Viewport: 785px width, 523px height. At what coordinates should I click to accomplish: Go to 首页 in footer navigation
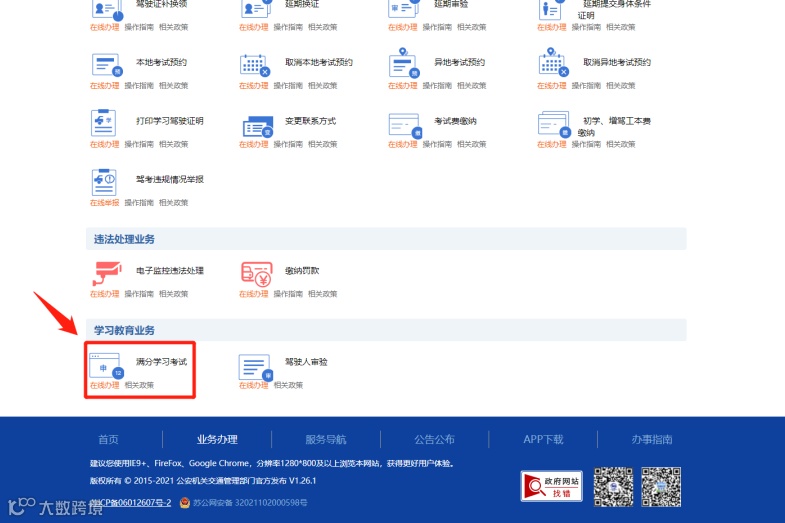pos(108,439)
